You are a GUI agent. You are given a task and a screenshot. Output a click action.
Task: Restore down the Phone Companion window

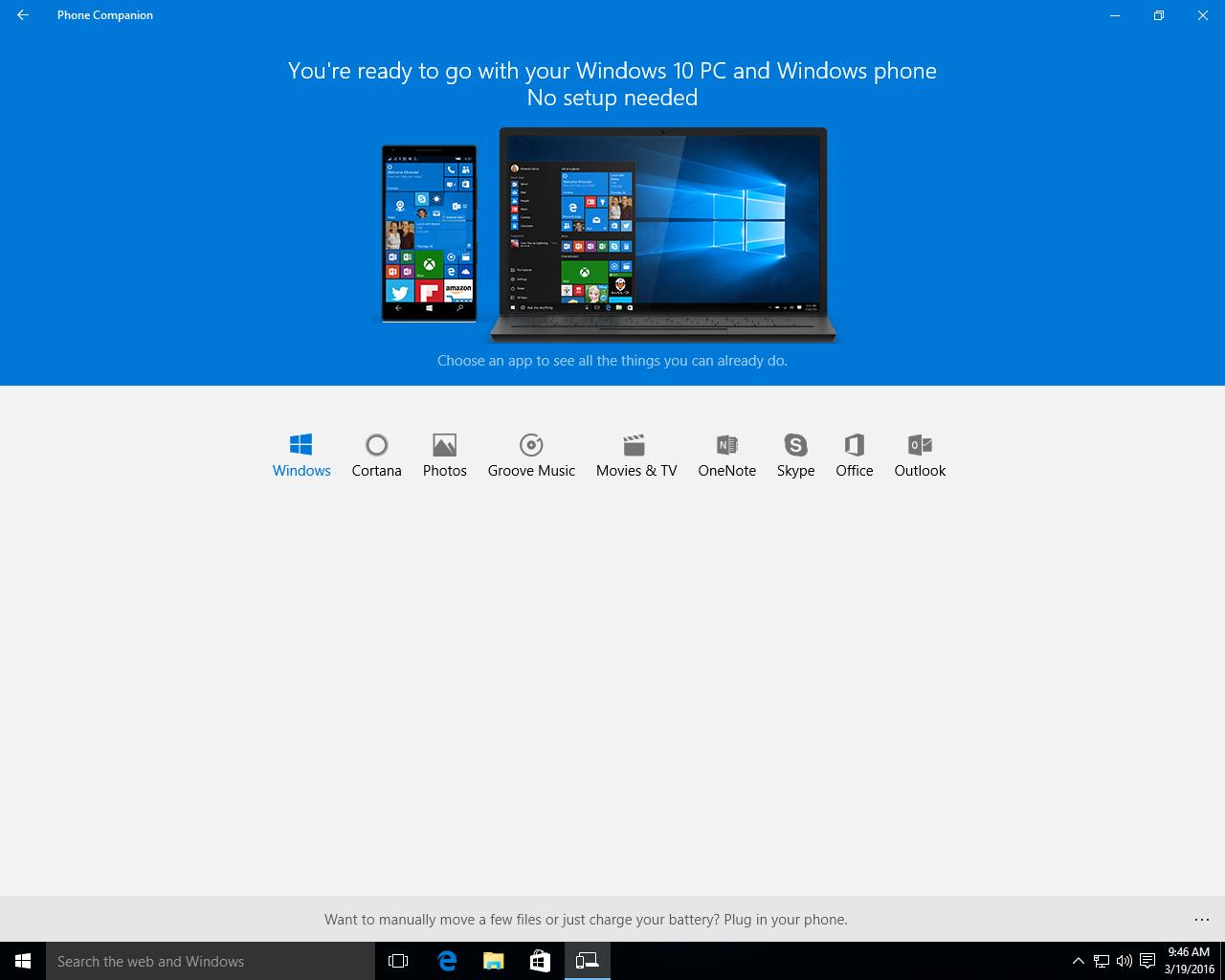click(1158, 15)
